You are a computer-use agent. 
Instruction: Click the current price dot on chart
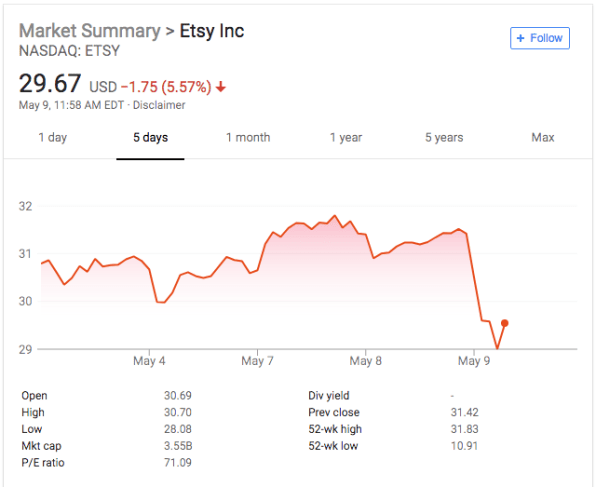click(x=504, y=323)
